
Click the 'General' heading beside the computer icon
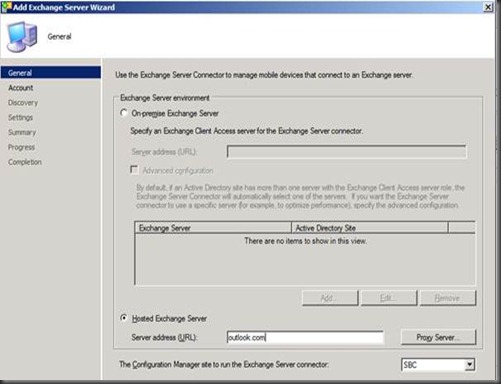(x=59, y=36)
